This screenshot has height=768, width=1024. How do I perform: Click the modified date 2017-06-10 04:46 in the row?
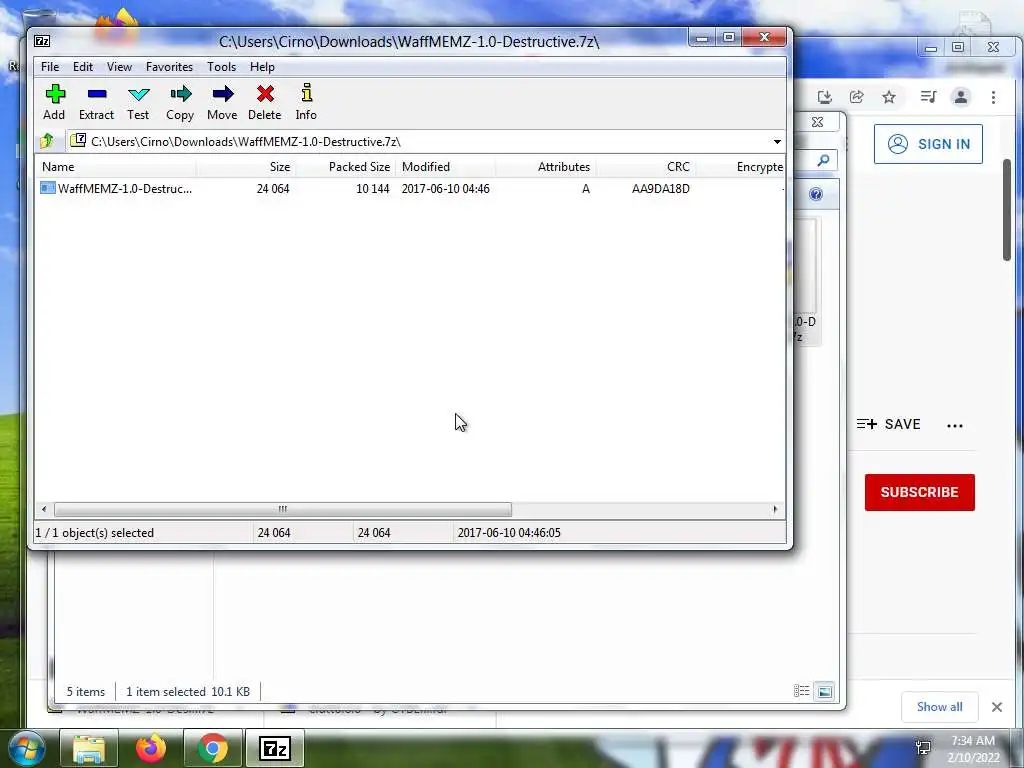445,189
